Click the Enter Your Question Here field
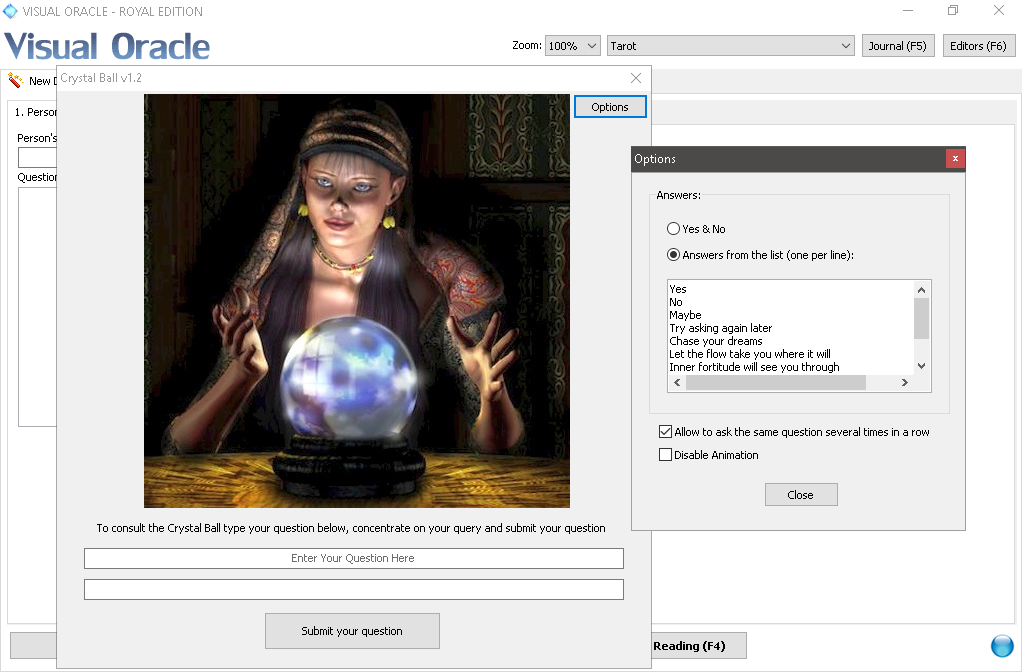Image resolution: width=1022 pixels, height=672 pixels. click(x=353, y=559)
